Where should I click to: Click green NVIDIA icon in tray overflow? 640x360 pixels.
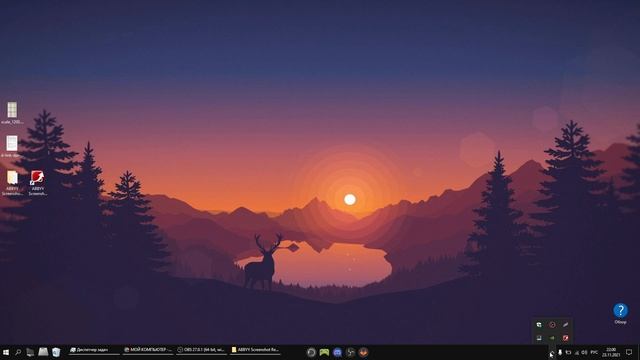coord(552,338)
